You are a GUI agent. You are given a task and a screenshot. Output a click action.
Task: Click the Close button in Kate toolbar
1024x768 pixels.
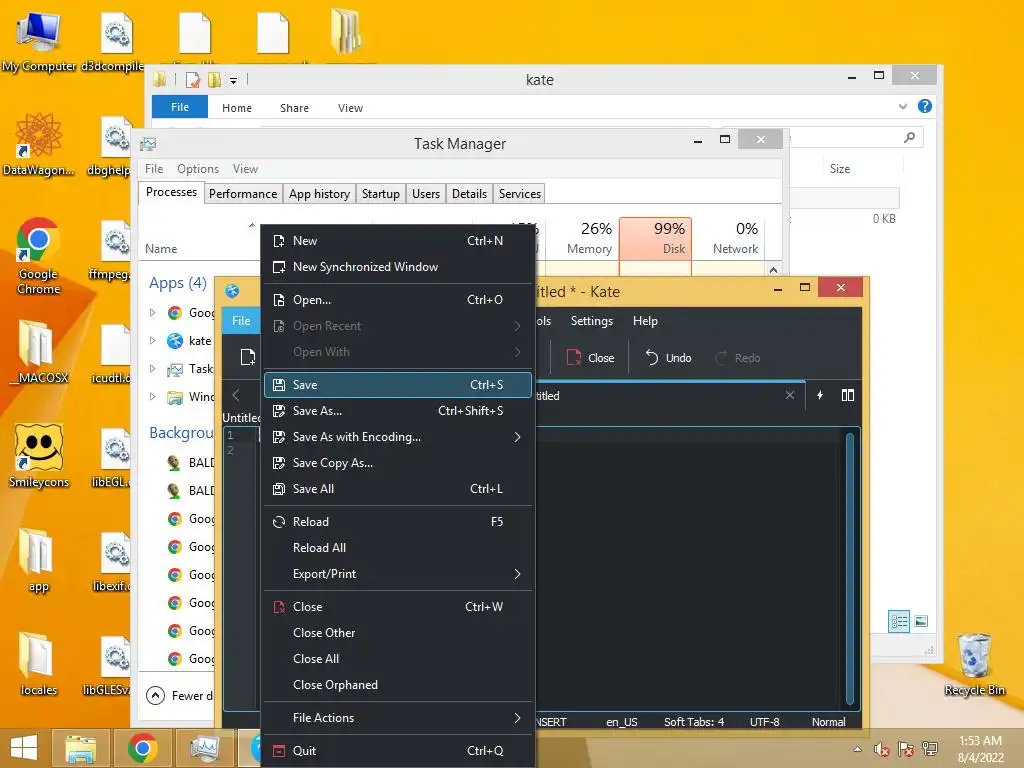[x=590, y=358]
